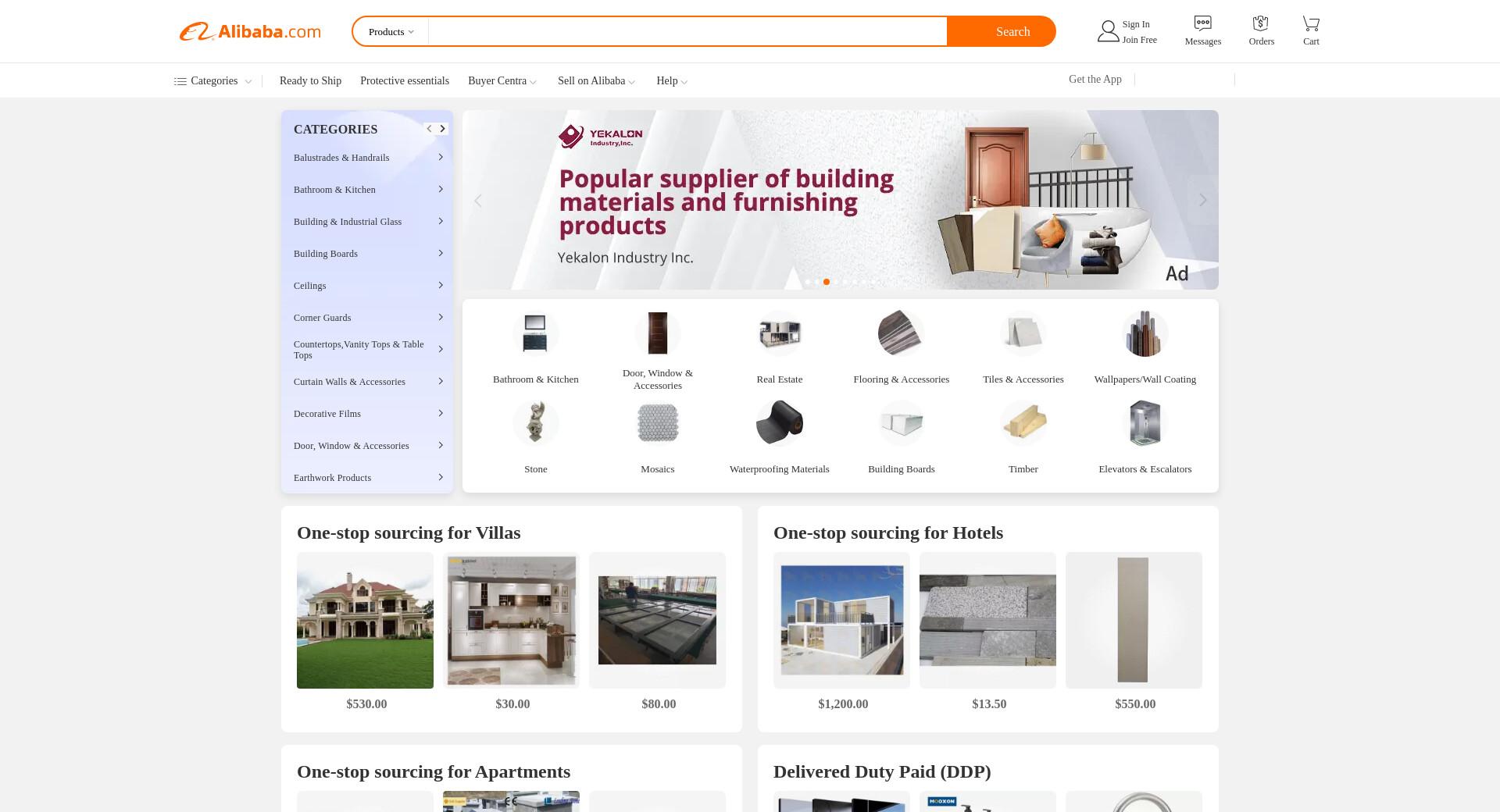
Task: Click the Alibaba.com logo
Action: pos(250,31)
